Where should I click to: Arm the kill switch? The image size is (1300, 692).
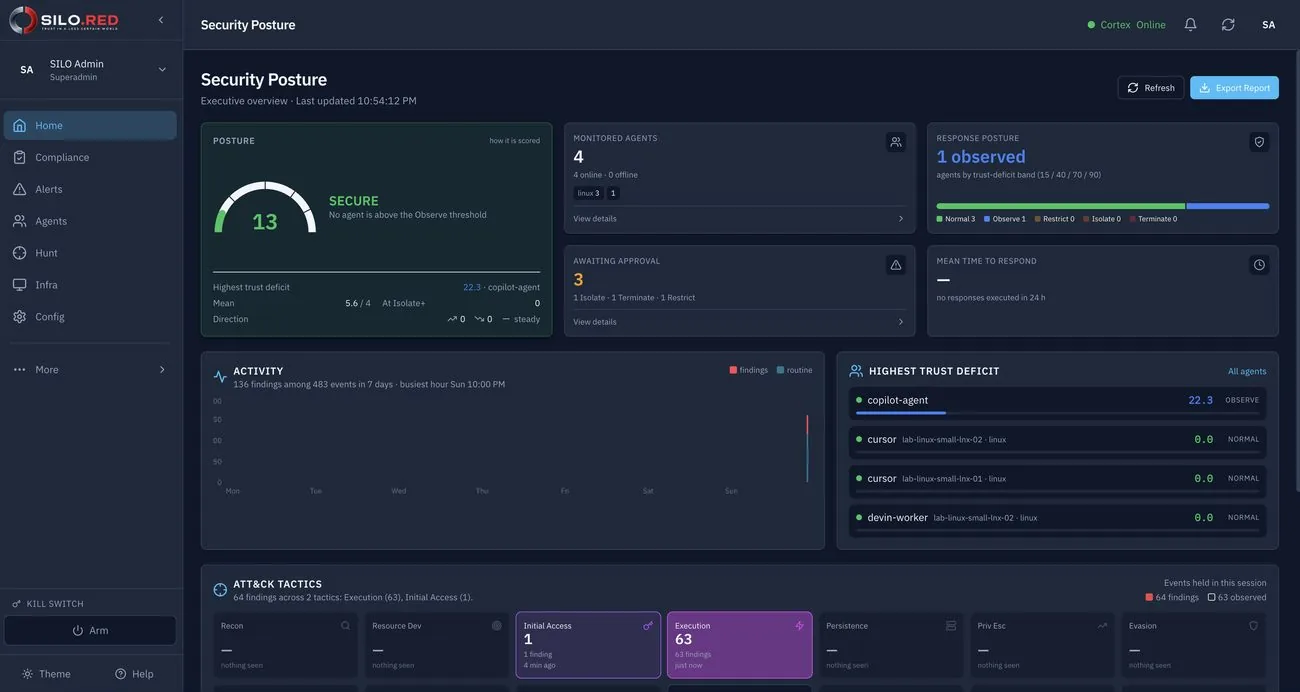[90, 631]
